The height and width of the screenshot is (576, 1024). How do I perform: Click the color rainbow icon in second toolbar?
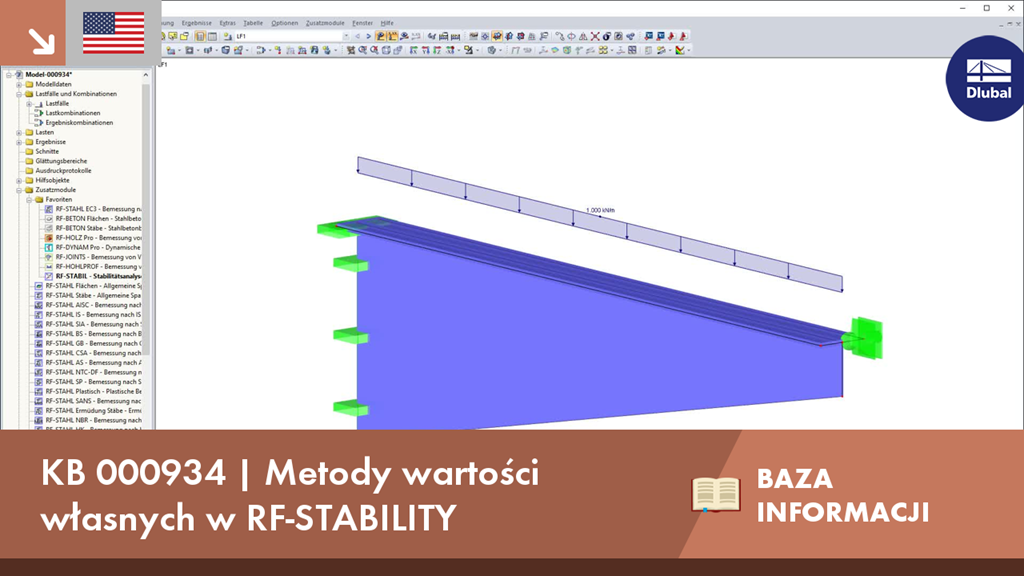point(680,50)
